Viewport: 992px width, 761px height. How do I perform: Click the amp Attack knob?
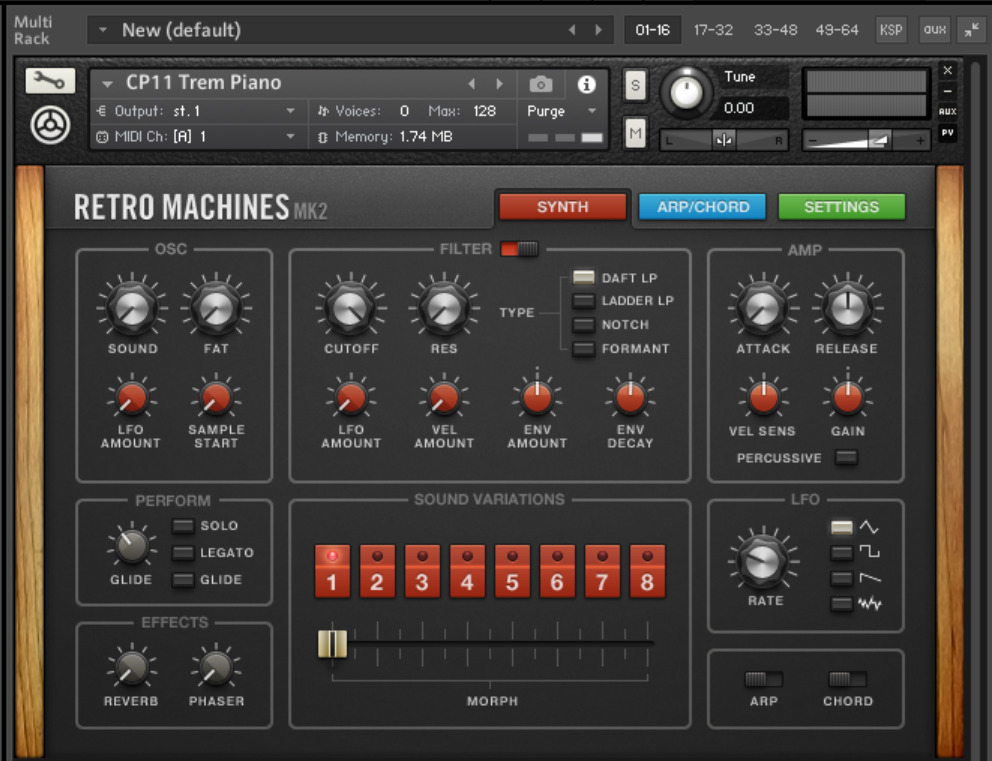(x=763, y=307)
